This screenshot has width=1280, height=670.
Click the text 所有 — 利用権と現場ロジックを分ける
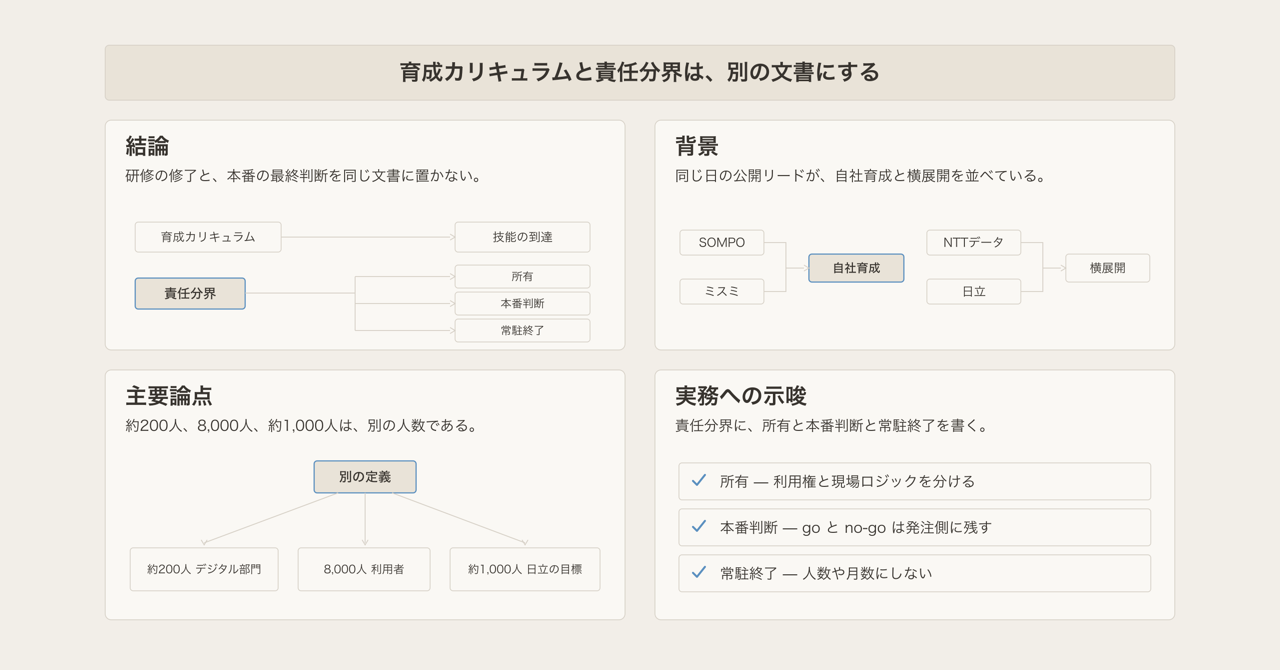pyautogui.click(x=847, y=481)
